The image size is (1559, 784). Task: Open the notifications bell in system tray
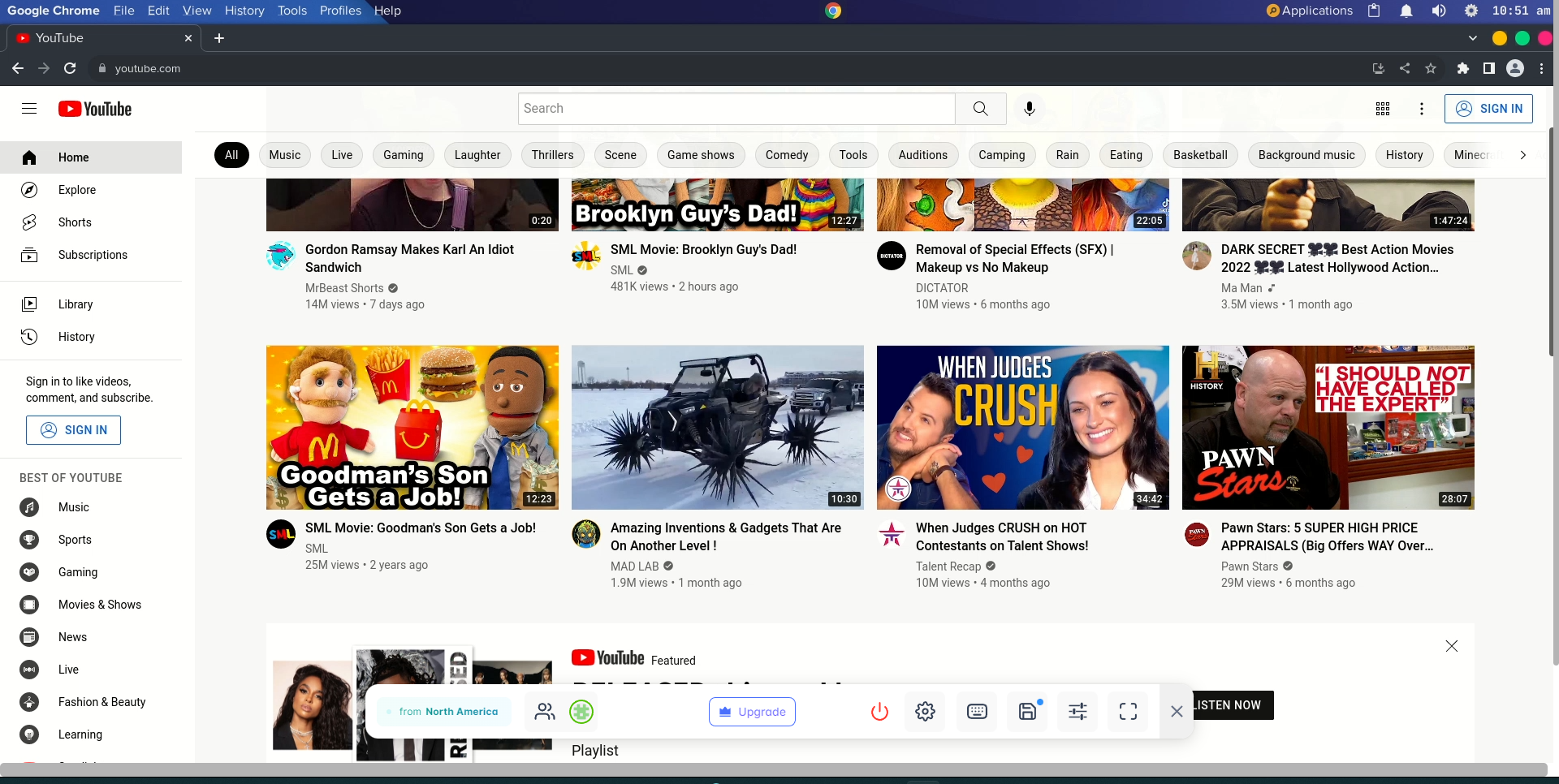1406,11
